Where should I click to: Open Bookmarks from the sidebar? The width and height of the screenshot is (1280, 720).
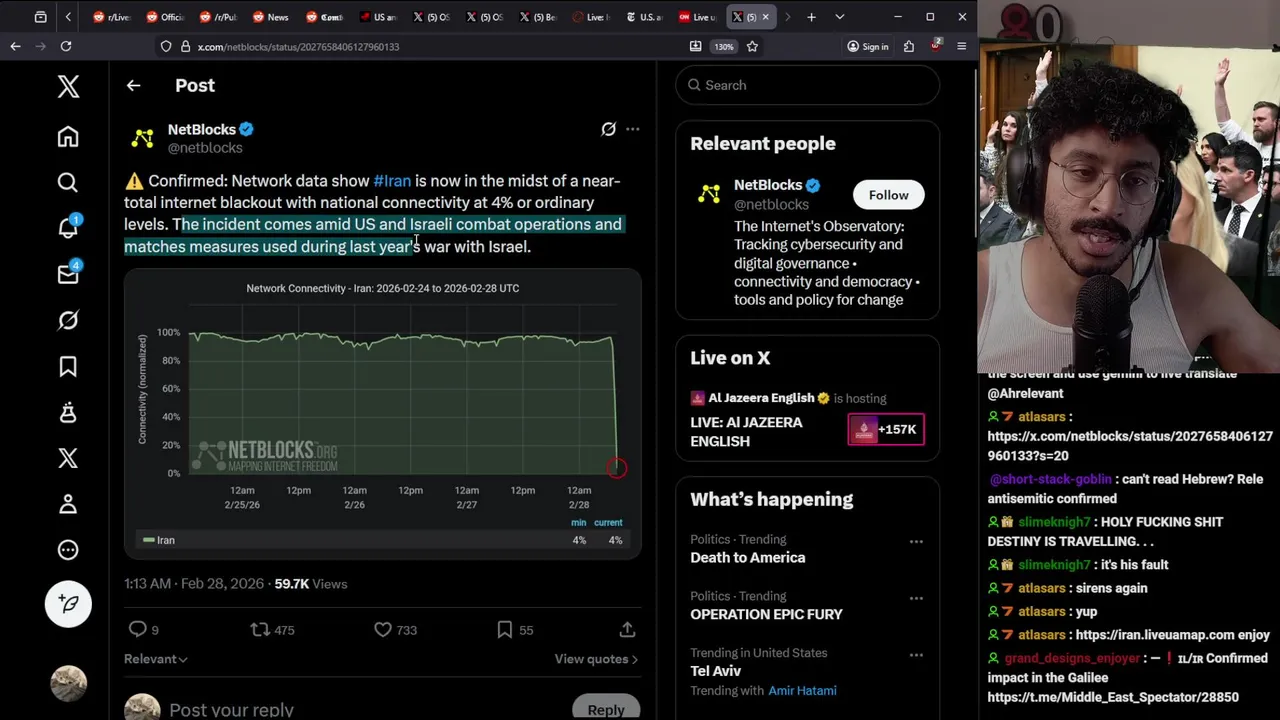(x=68, y=366)
